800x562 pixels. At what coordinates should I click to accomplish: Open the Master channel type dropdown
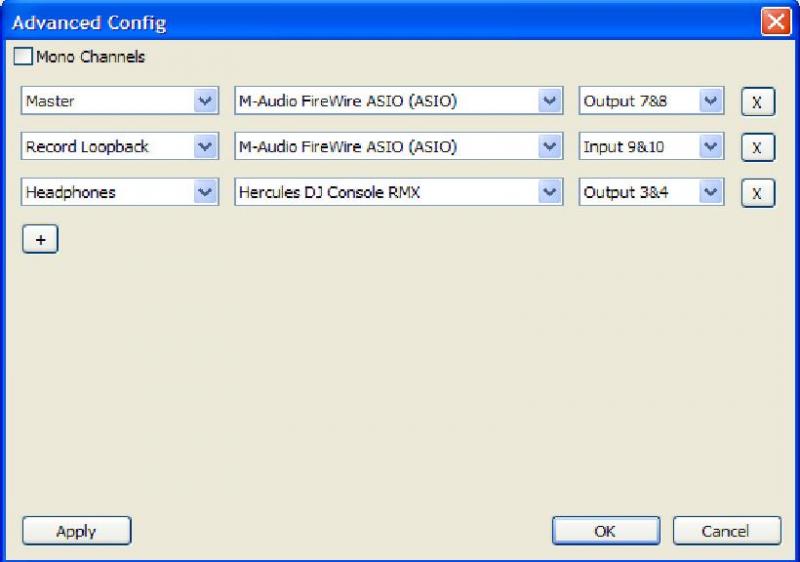[x=120, y=100]
